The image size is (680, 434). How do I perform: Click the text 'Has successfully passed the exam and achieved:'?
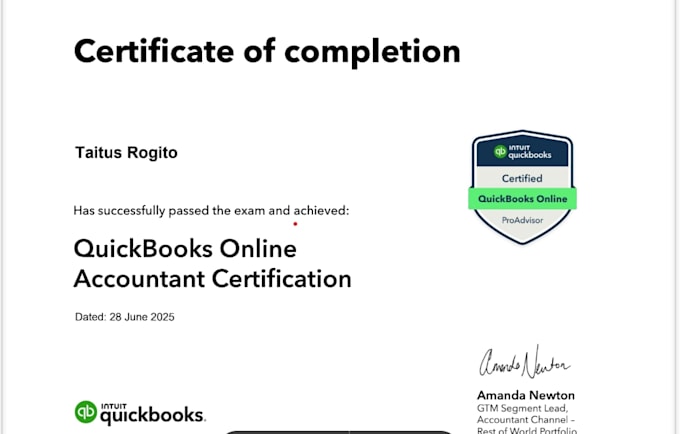[x=211, y=211]
